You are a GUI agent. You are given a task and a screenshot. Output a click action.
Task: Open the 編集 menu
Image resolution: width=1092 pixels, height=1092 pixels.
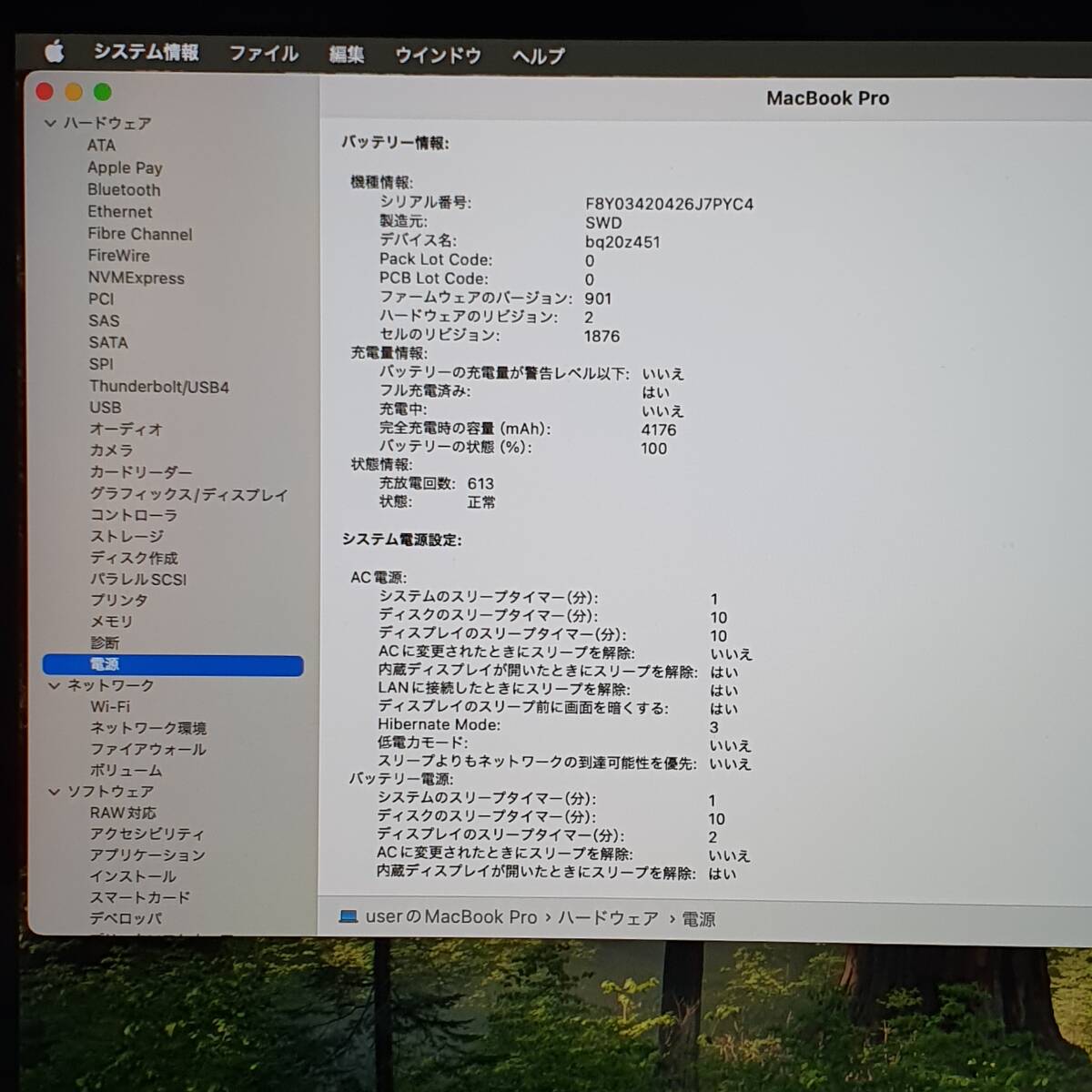[x=347, y=55]
